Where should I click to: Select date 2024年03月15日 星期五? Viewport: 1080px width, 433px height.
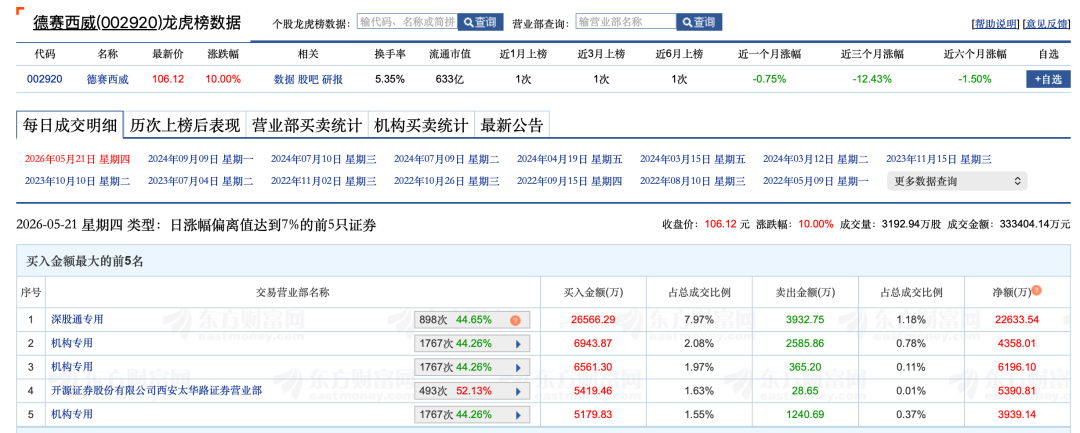[692, 159]
